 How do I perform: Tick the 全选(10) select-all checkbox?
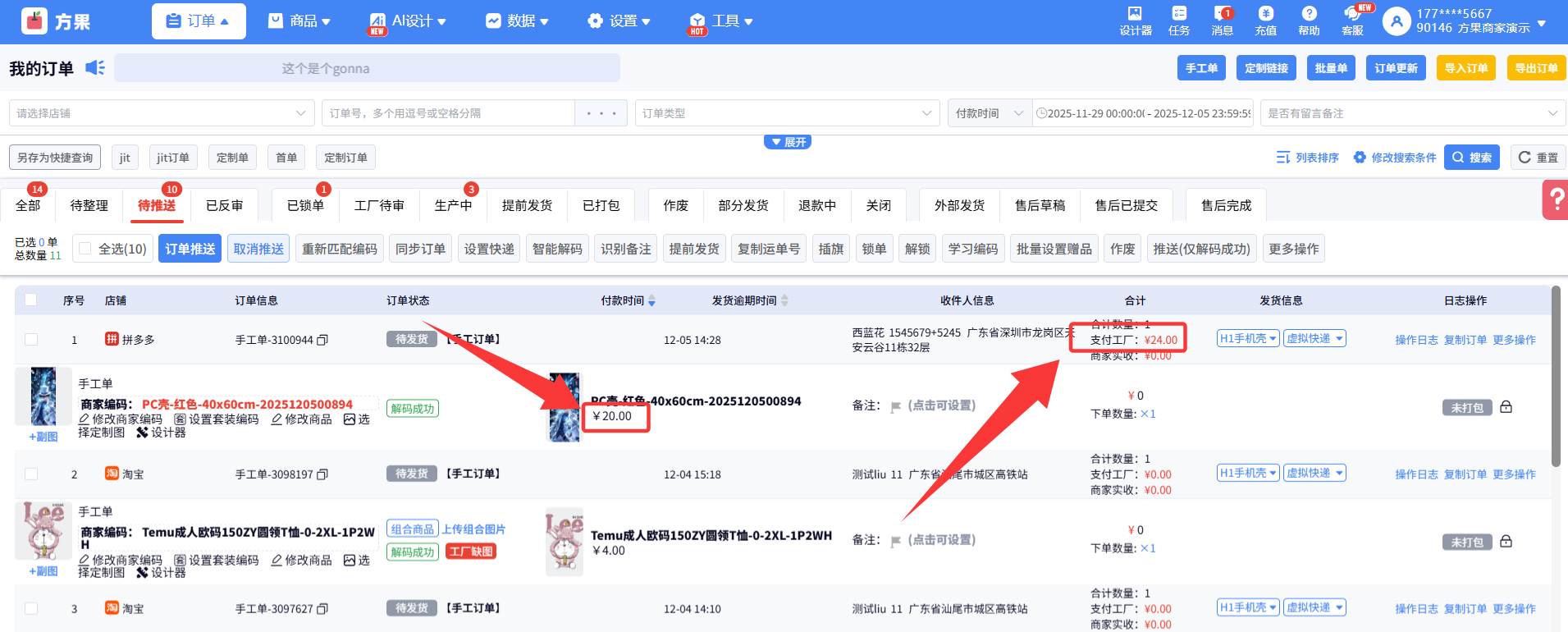85,249
